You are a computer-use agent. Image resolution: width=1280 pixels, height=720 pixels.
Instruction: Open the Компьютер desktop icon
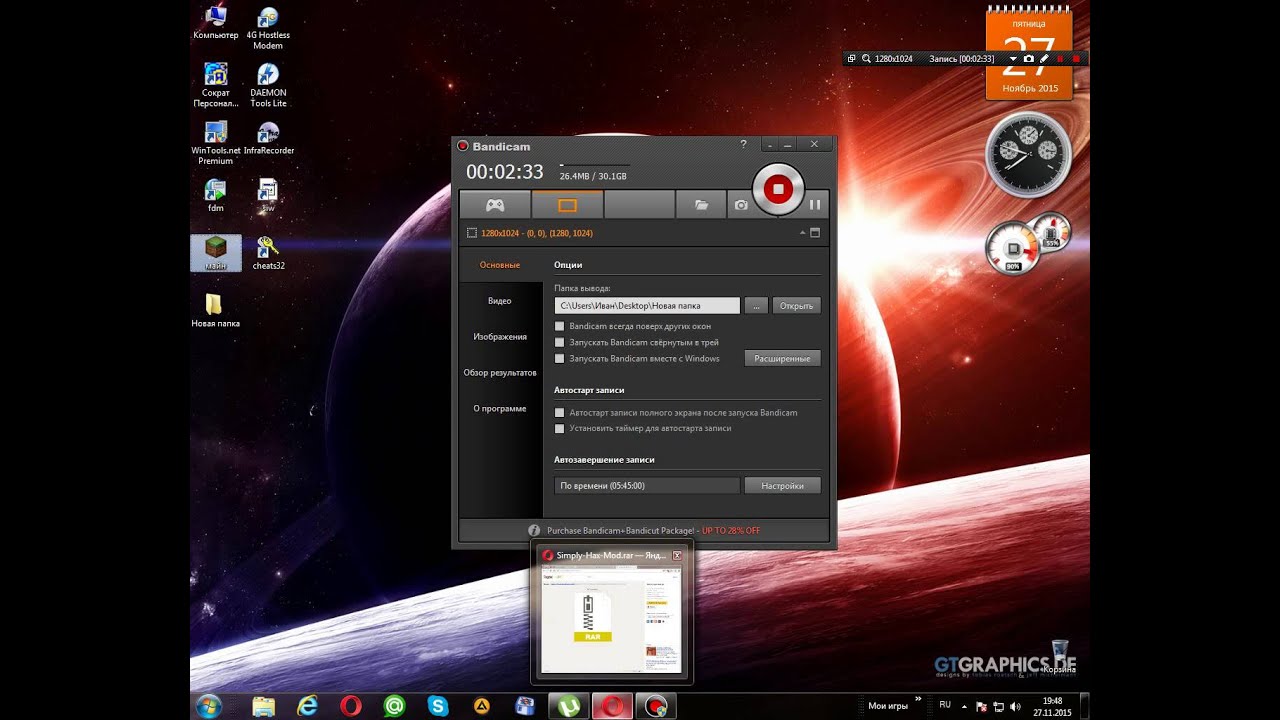tap(215, 23)
